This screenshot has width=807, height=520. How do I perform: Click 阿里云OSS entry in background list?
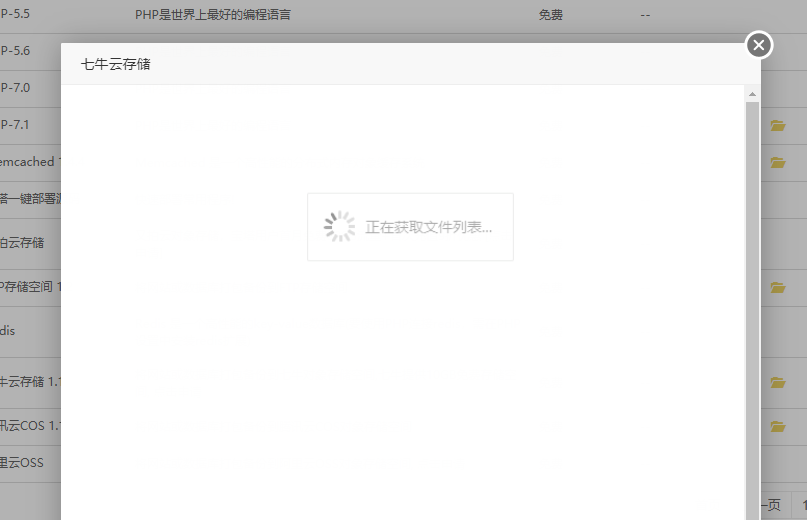[x=22, y=462]
